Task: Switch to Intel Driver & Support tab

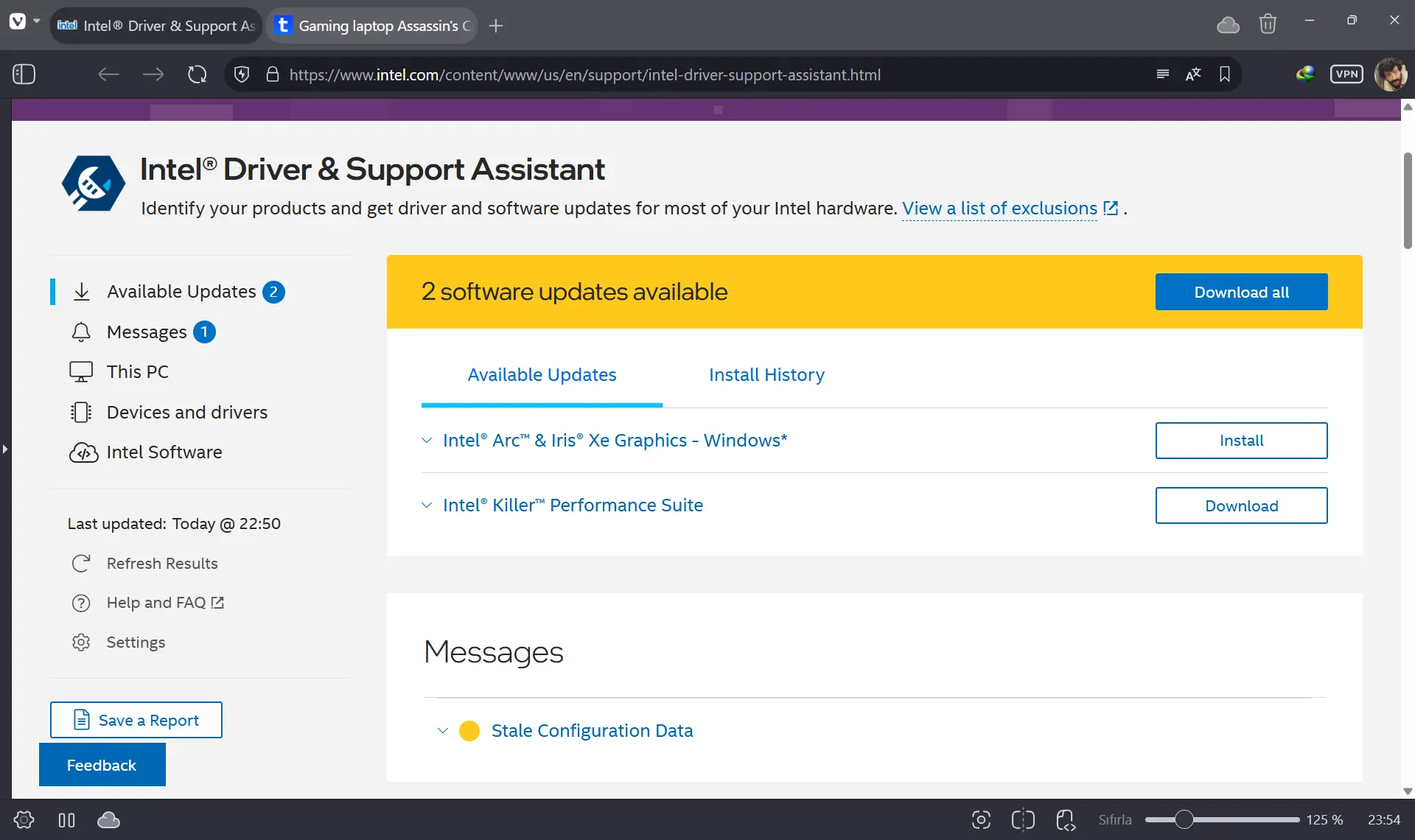Action: 156,26
